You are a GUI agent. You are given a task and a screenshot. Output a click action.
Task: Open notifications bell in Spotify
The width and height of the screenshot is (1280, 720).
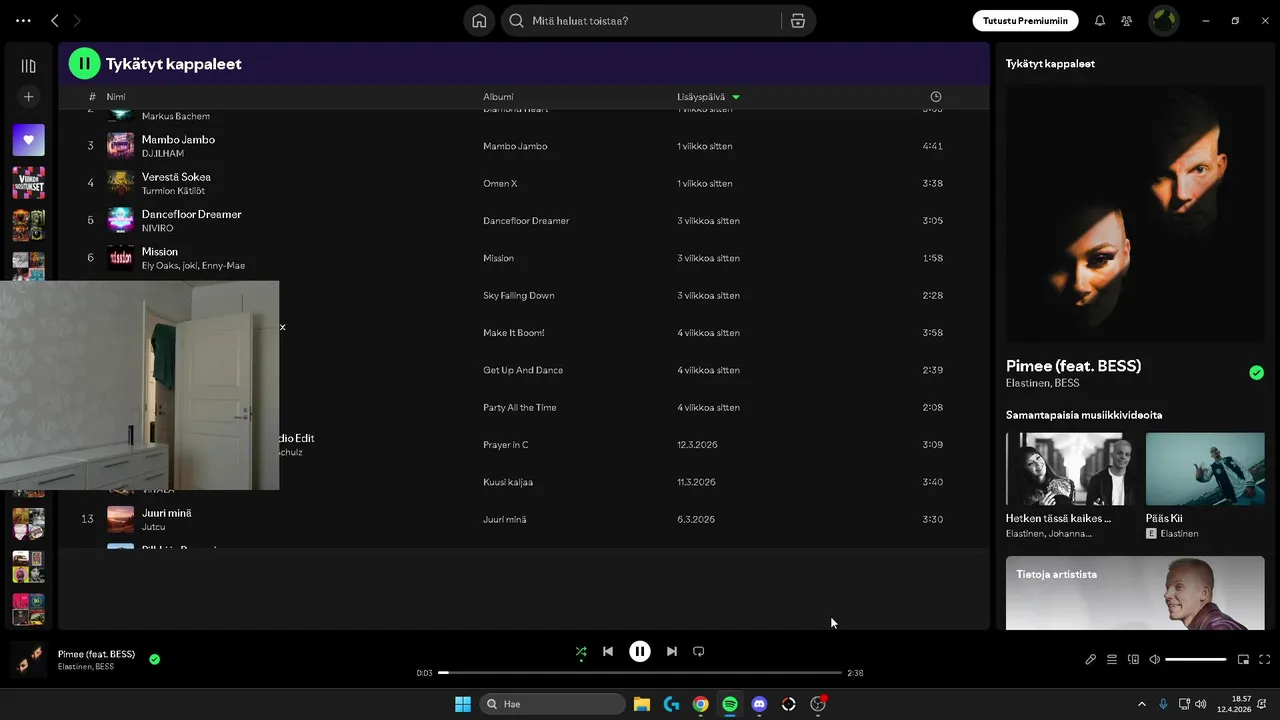pos(1100,20)
